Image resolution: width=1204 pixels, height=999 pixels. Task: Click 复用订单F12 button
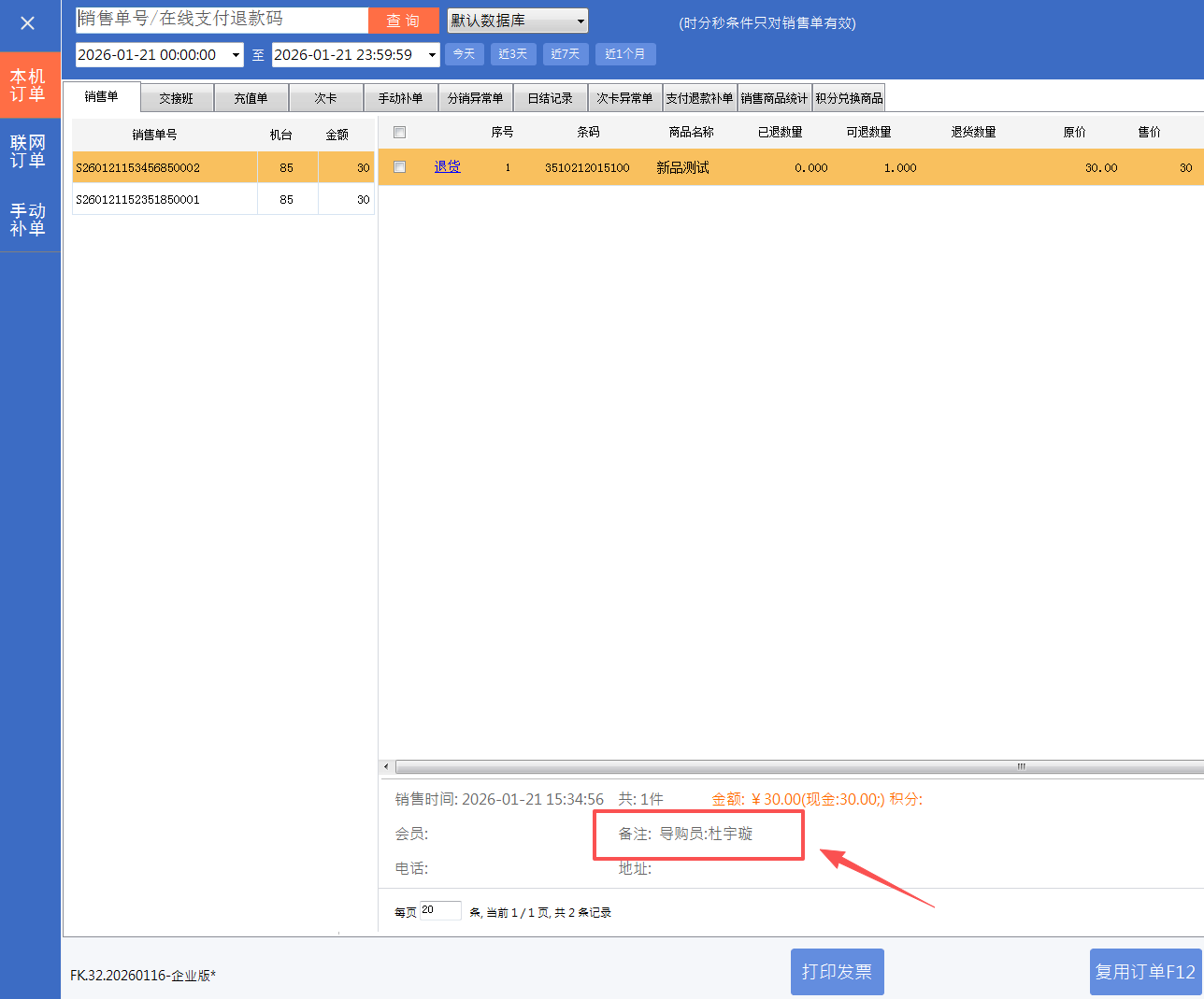[1145, 972]
